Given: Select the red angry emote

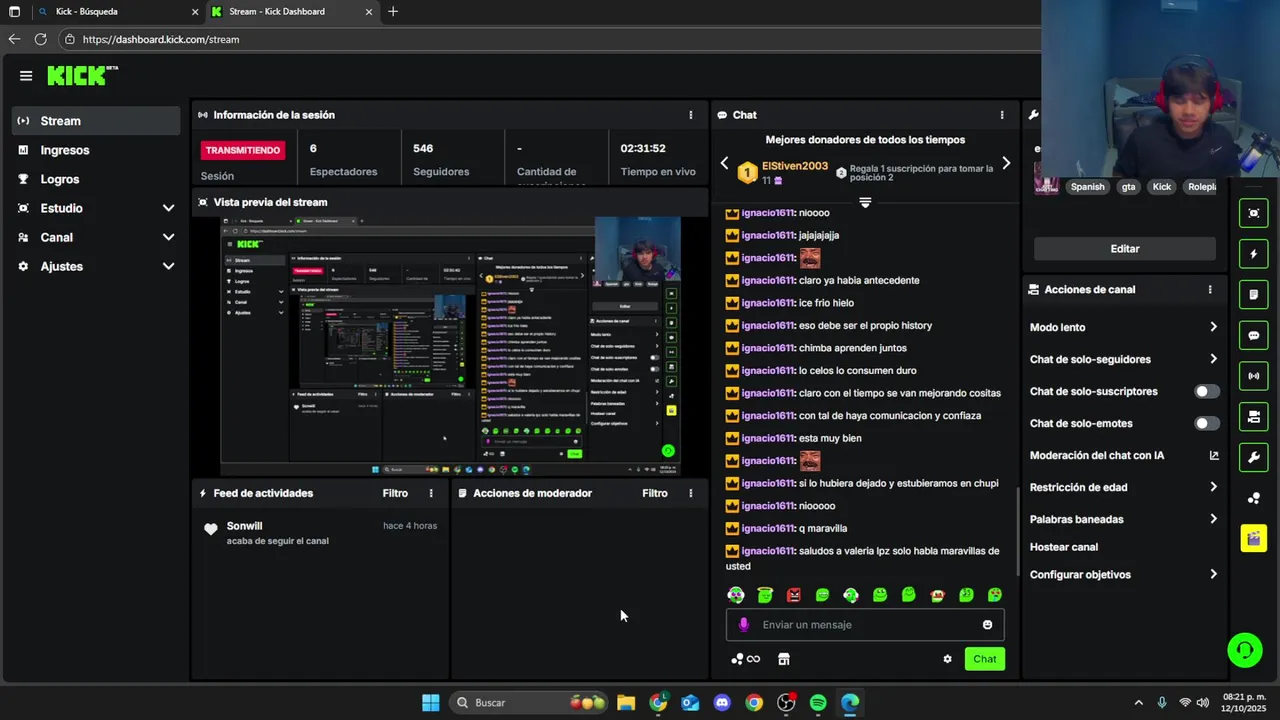Looking at the screenshot, I should click(x=794, y=595).
